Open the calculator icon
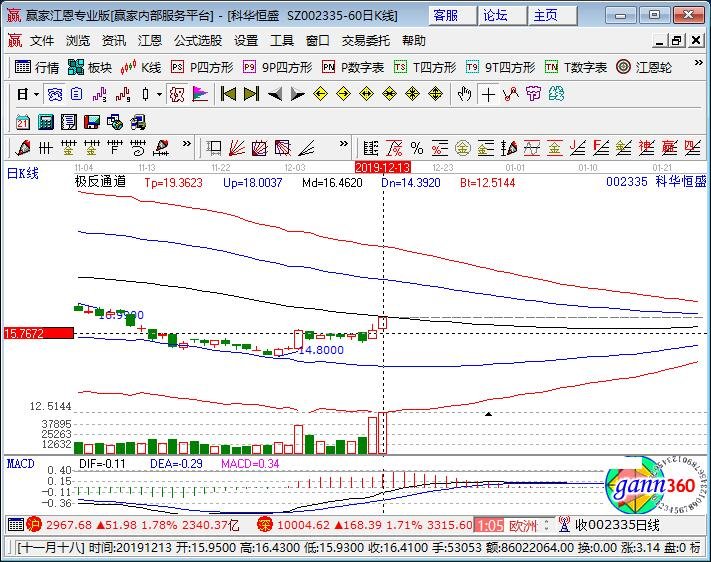This screenshot has height=562, width=711. [46, 122]
